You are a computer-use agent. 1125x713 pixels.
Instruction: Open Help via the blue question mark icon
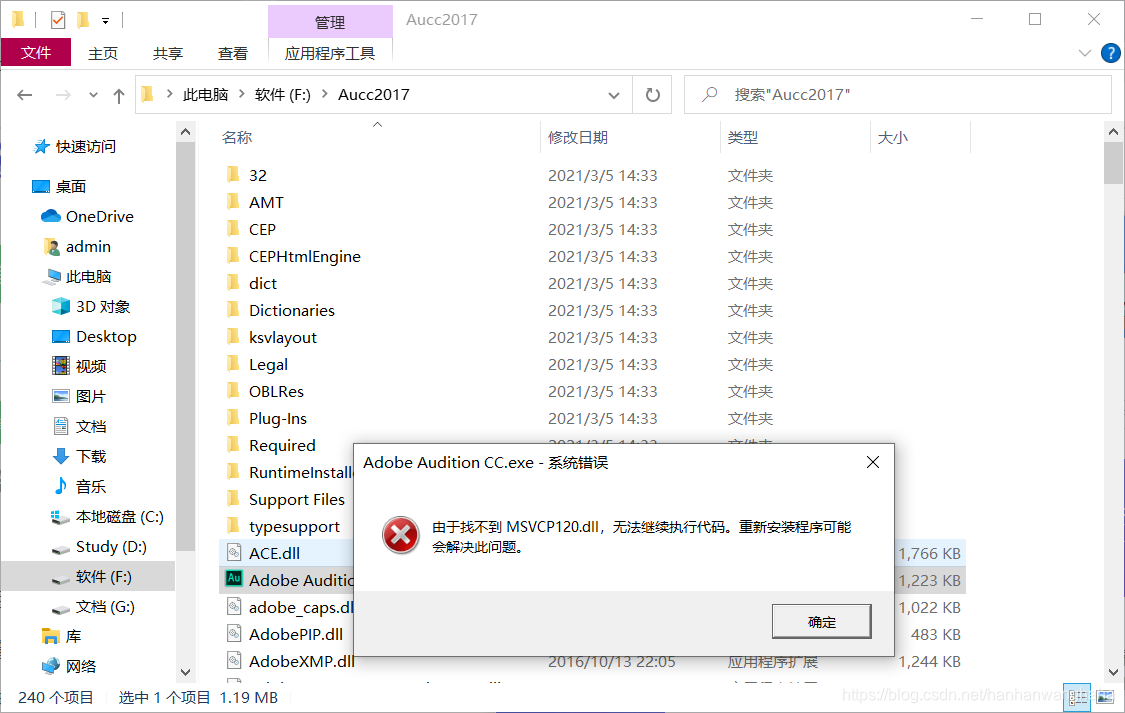point(1110,53)
